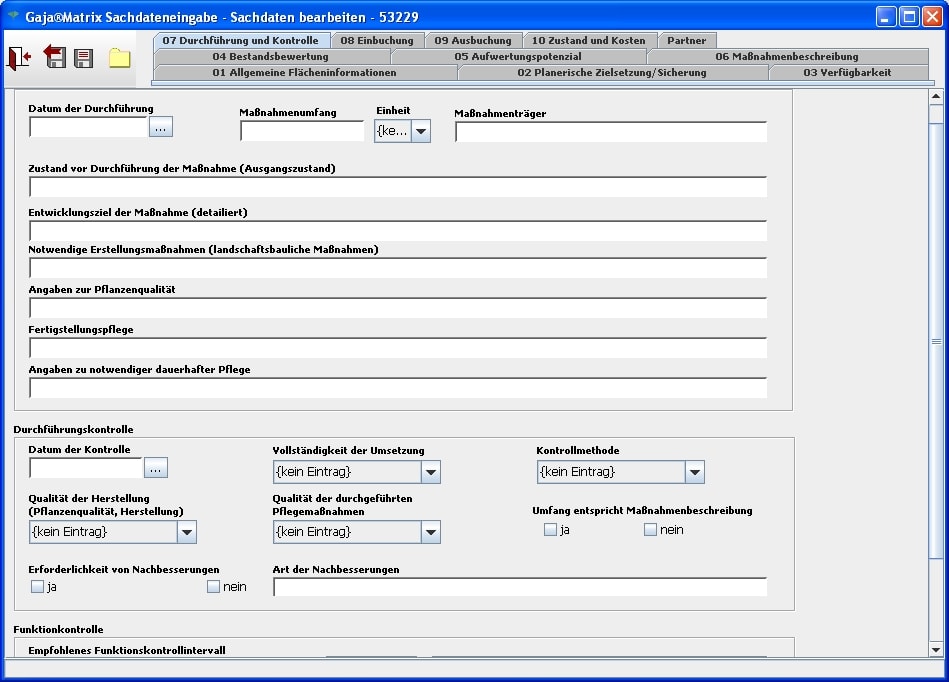Open date picker for Datum der Durchführung

tap(161, 127)
